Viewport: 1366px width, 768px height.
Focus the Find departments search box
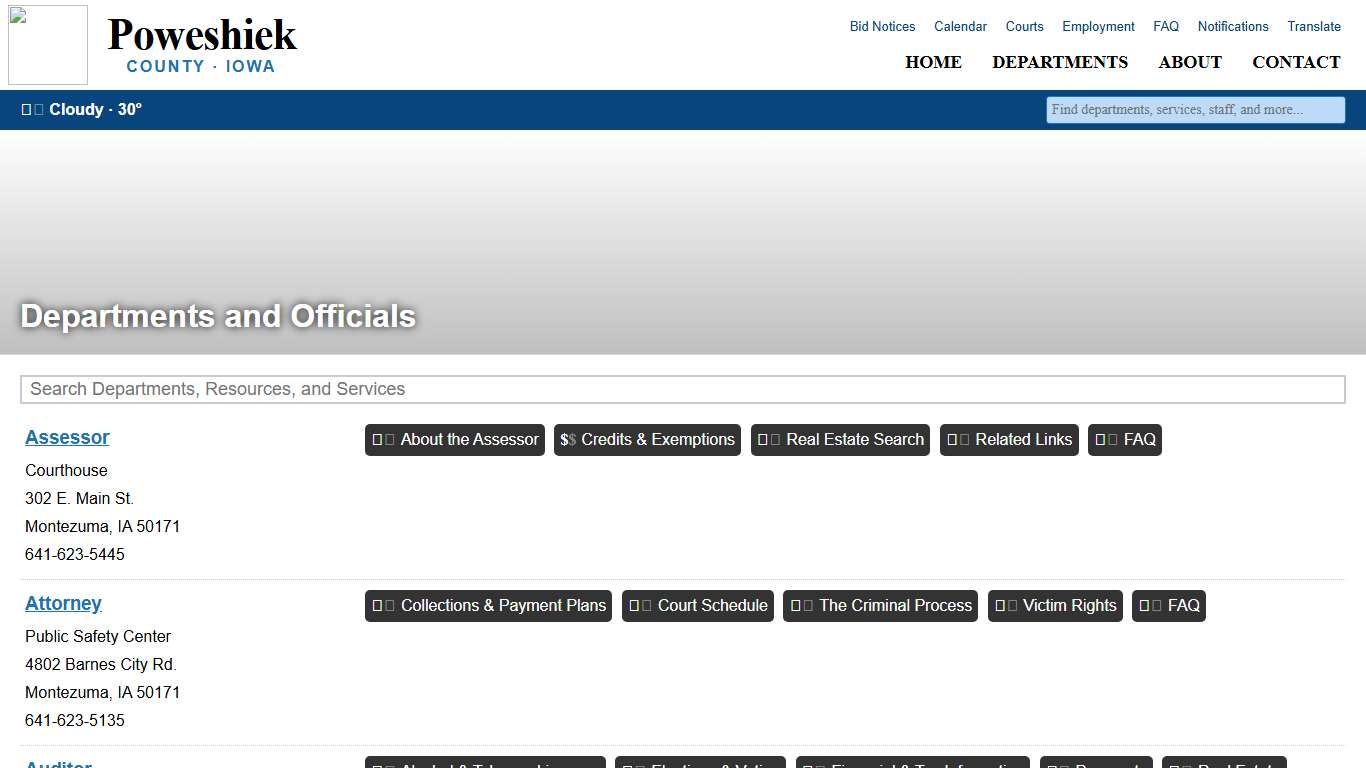1195,110
